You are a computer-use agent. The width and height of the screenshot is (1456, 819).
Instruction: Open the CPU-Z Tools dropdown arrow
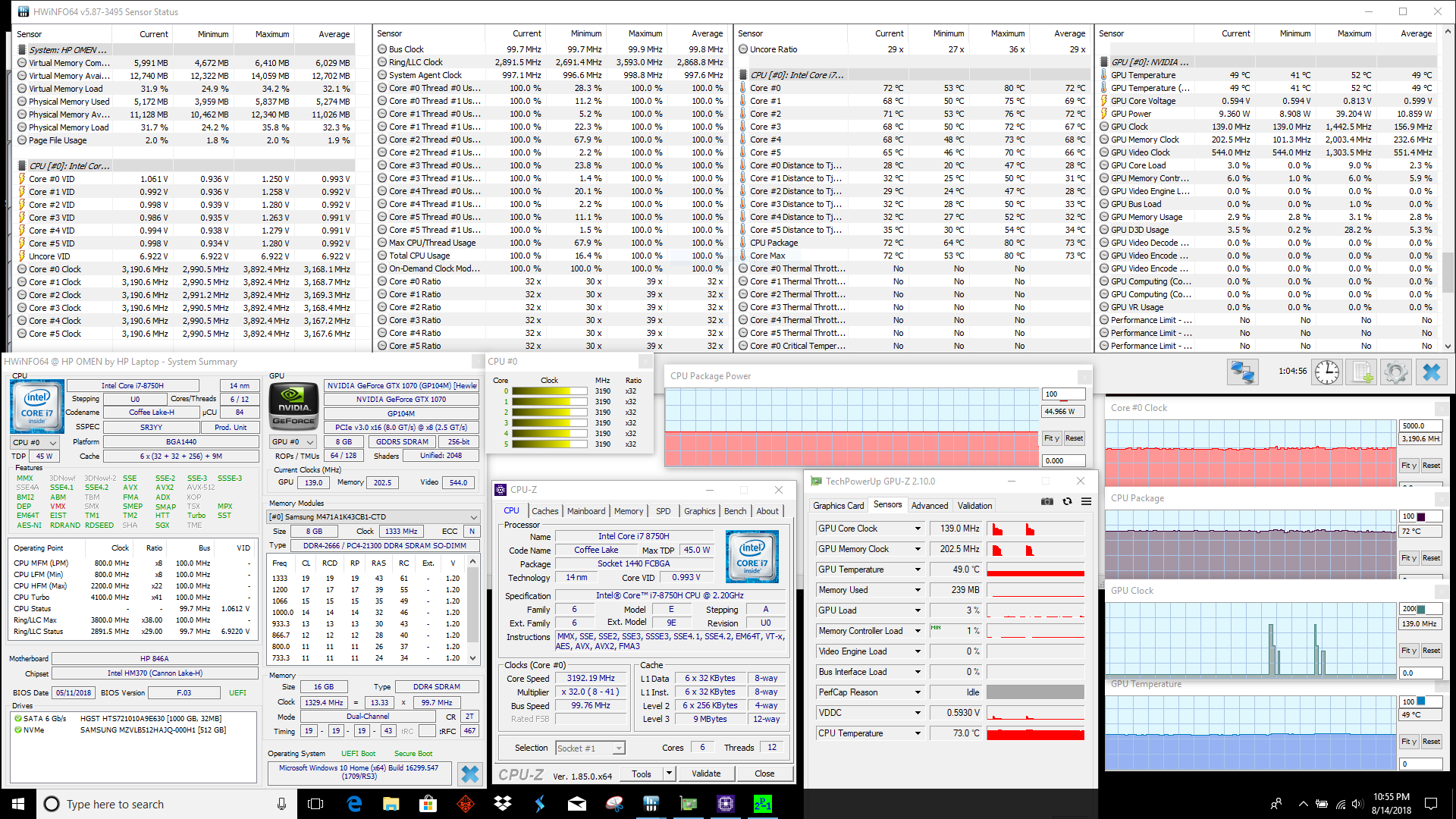click(669, 773)
